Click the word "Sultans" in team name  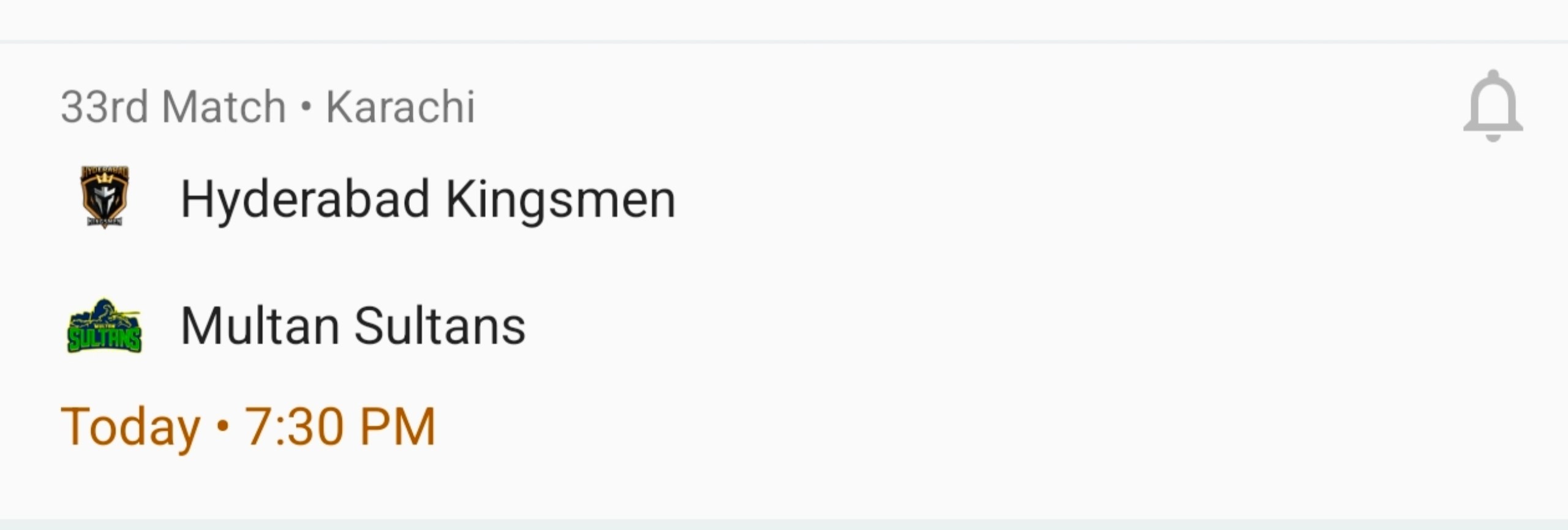(x=440, y=326)
